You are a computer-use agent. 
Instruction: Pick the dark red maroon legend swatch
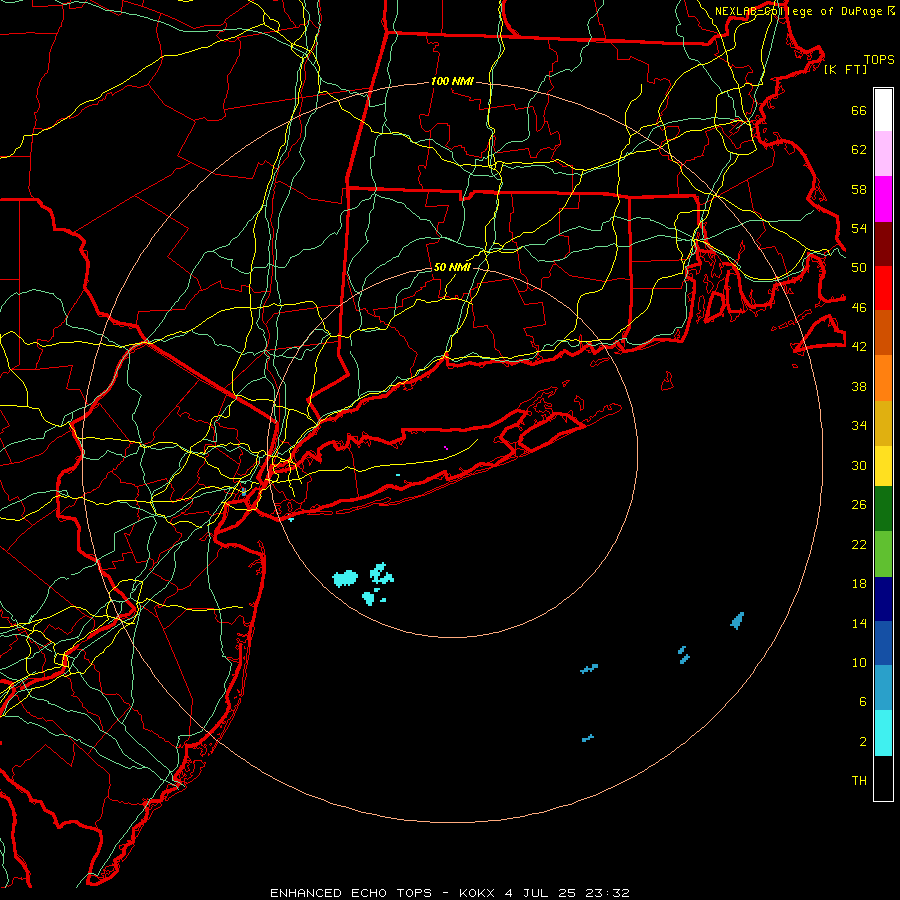tap(883, 244)
